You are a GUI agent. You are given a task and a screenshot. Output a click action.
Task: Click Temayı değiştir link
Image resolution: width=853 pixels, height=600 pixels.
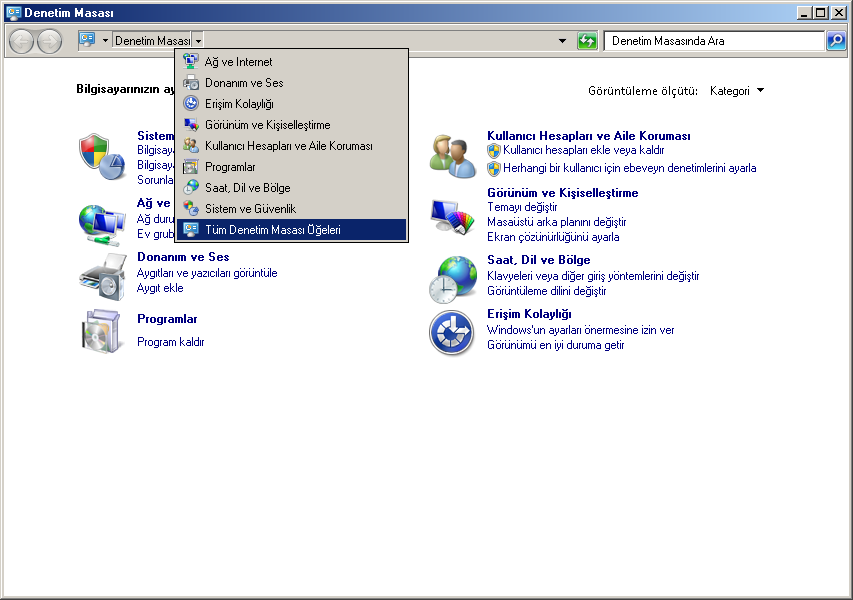click(x=522, y=207)
